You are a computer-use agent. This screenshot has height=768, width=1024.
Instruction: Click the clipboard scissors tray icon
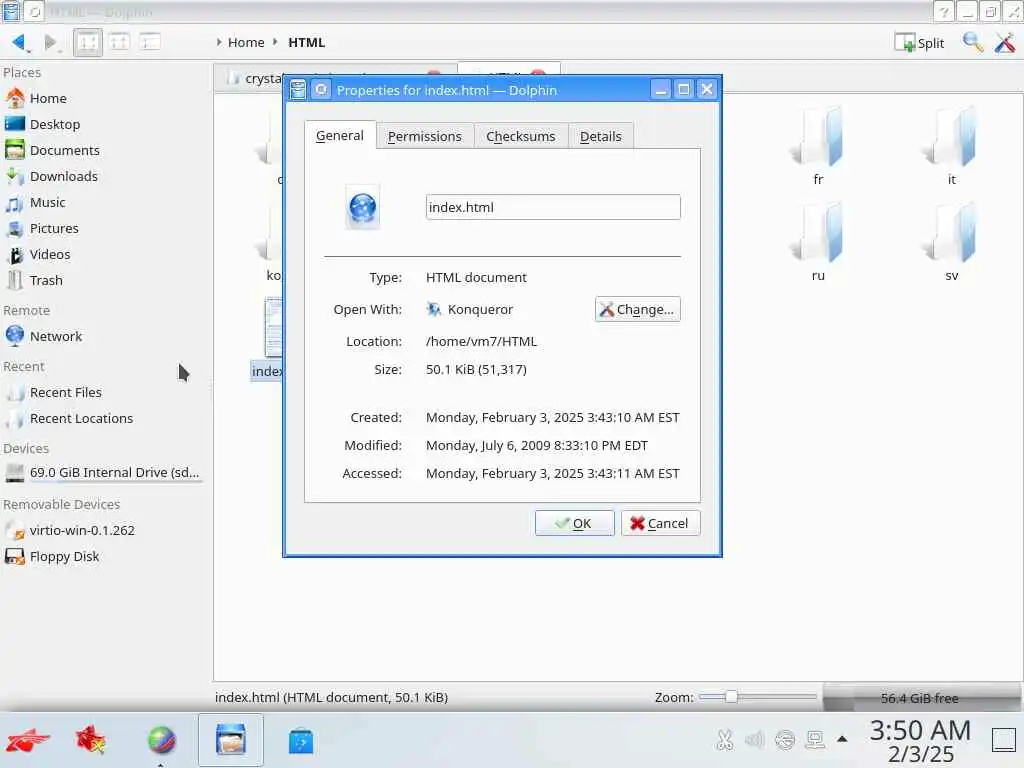[x=724, y=740]
